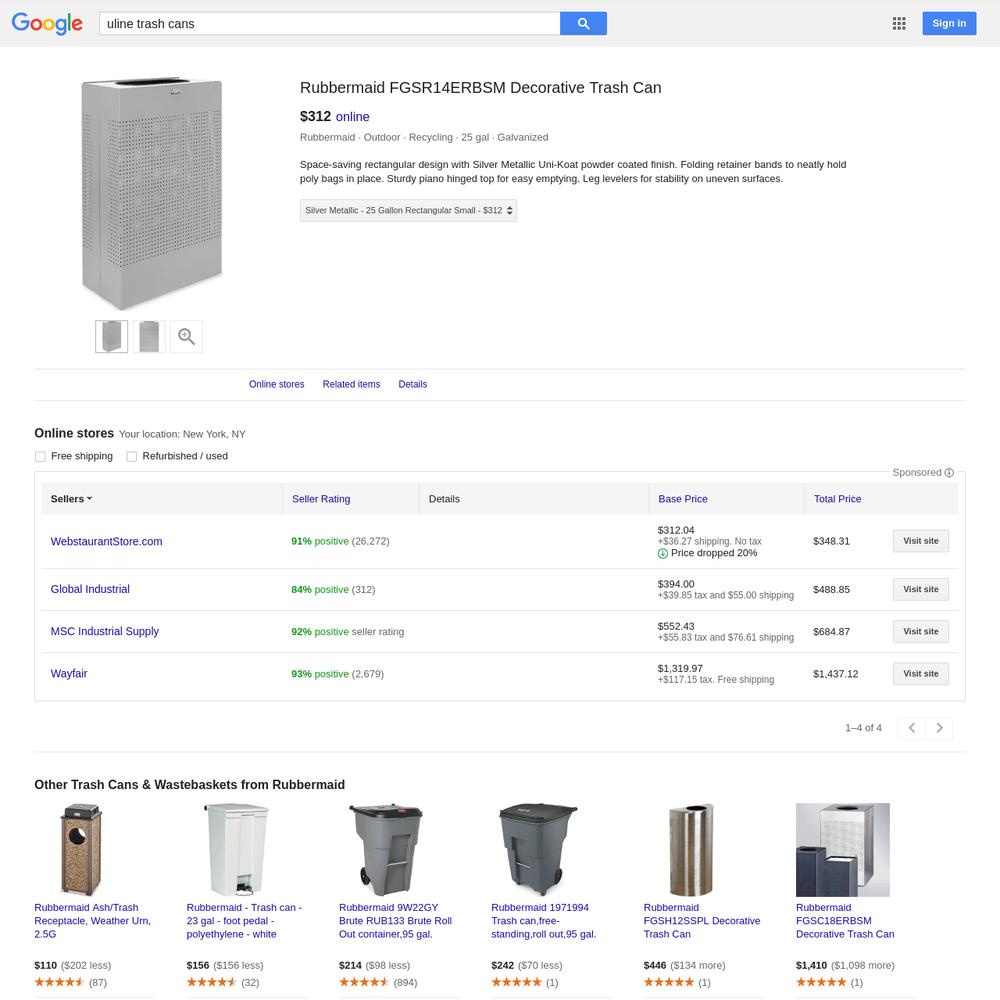
Task: Jump to Details section
Action: coord(413,385)
